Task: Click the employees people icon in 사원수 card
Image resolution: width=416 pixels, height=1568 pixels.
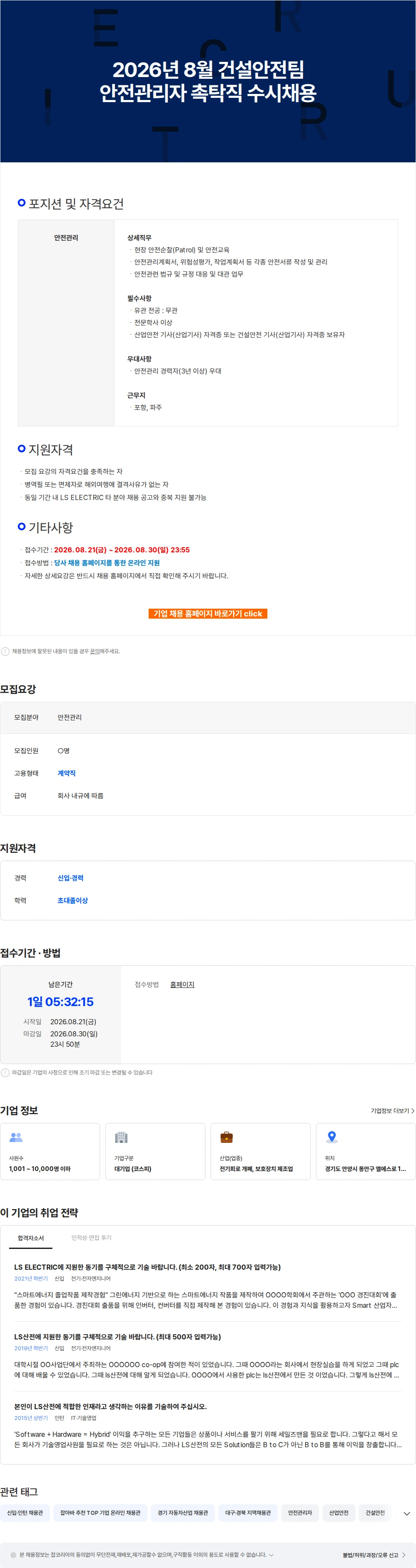Action: pos(16,1137)
